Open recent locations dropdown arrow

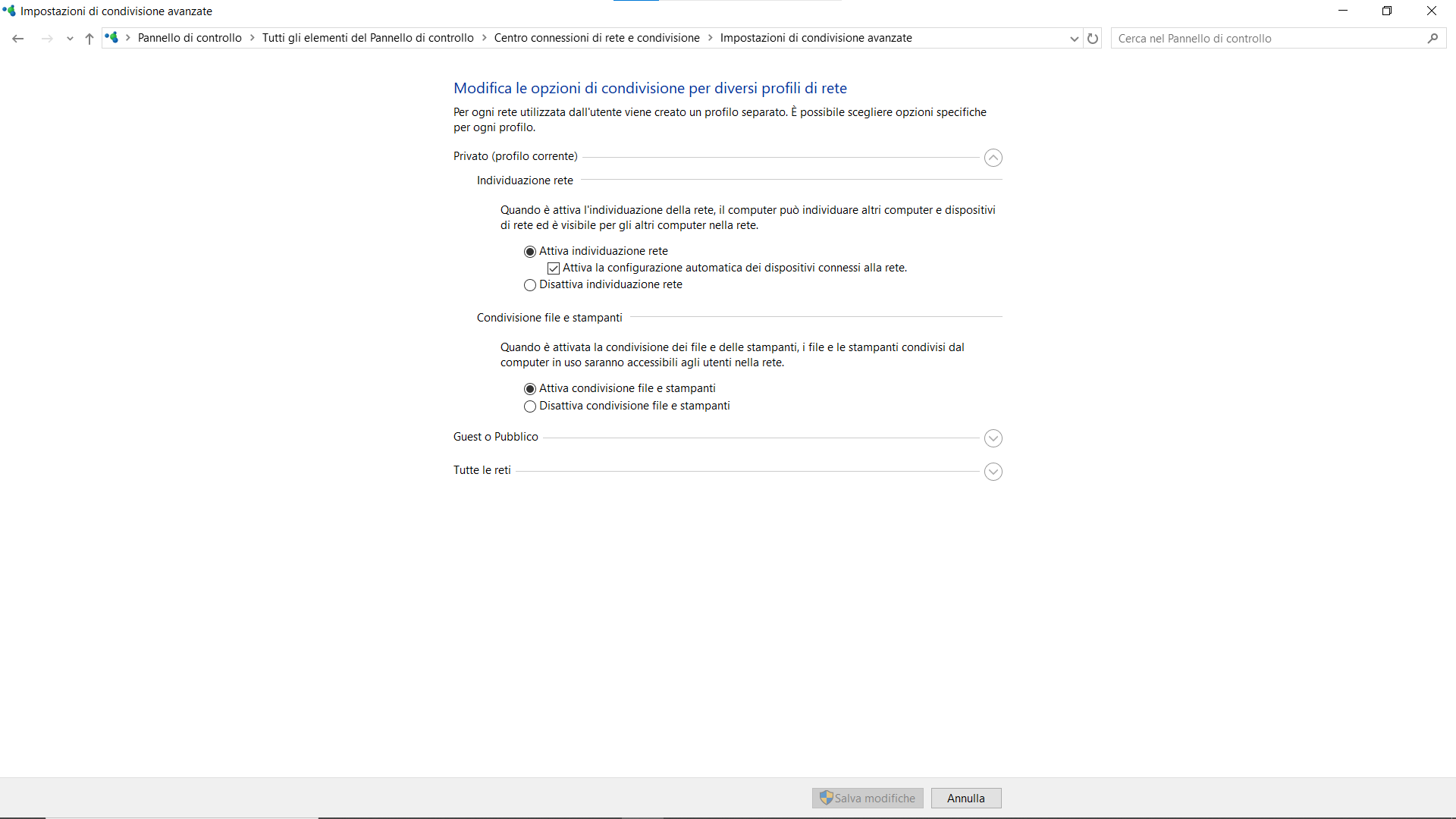pyautogui.click(x=70, y=39)
